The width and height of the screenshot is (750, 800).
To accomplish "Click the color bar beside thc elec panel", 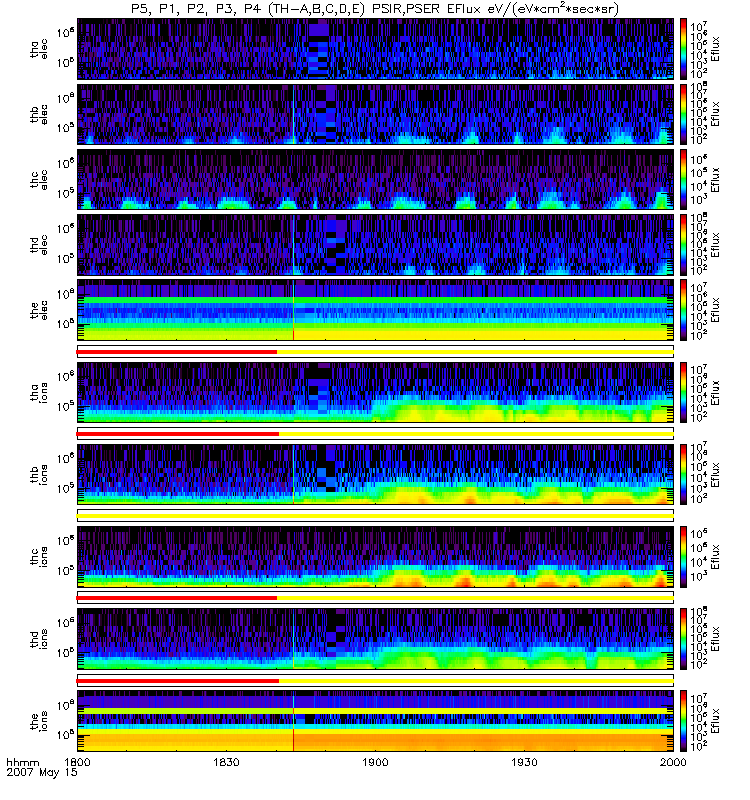I will 683,180.
